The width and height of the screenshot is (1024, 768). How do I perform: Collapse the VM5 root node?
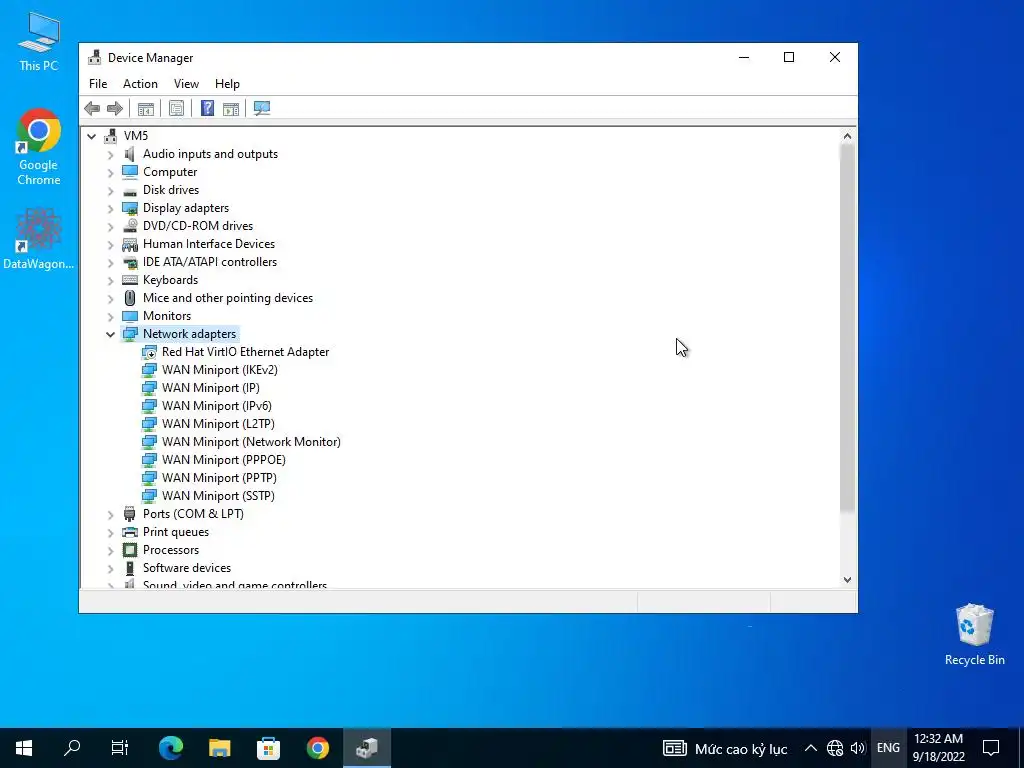[91, 136]
